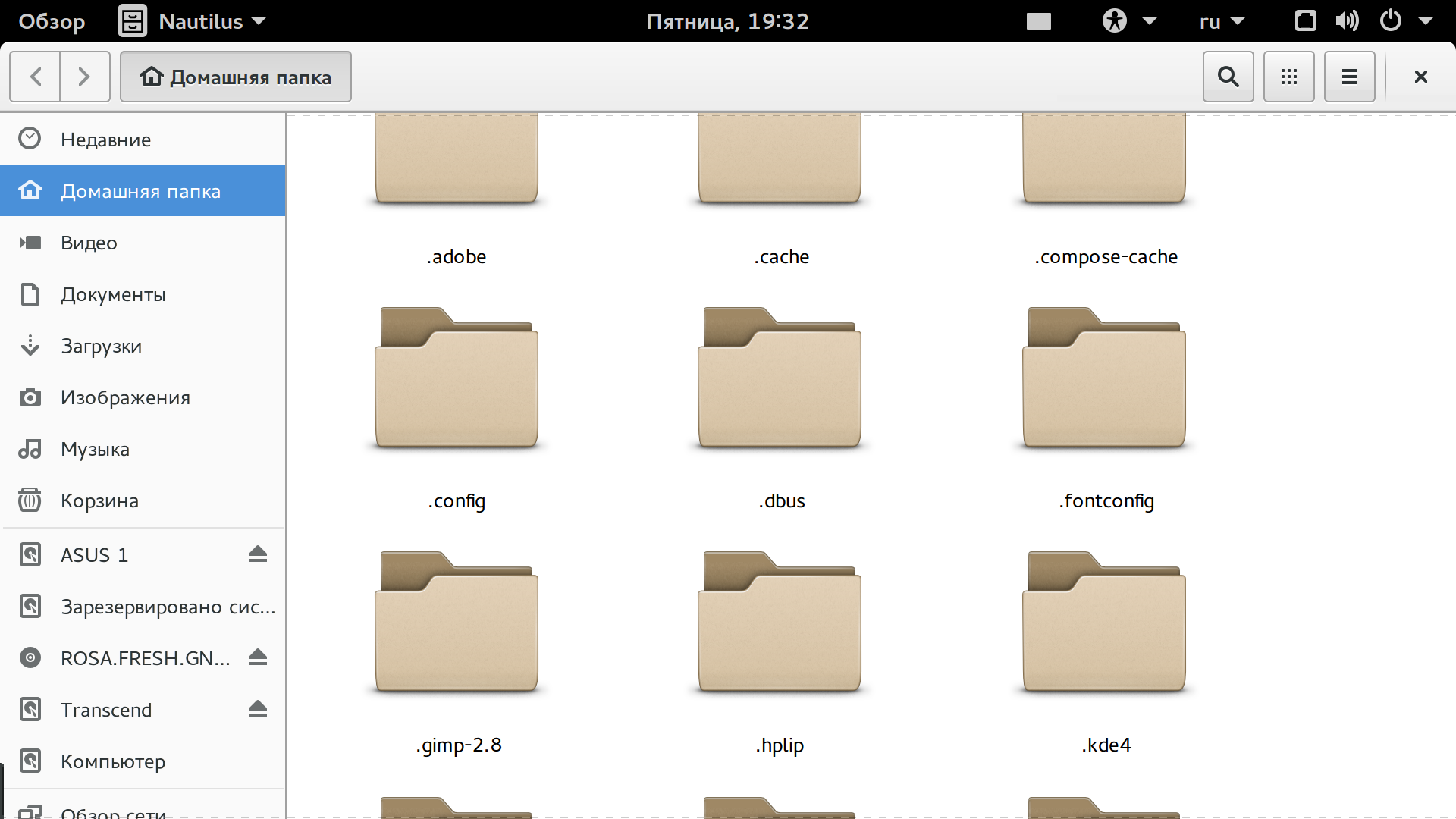The height and width of the screenshot is (819, 1456).
Task: Switch to grid view icon
Action: pos(1288,77)
